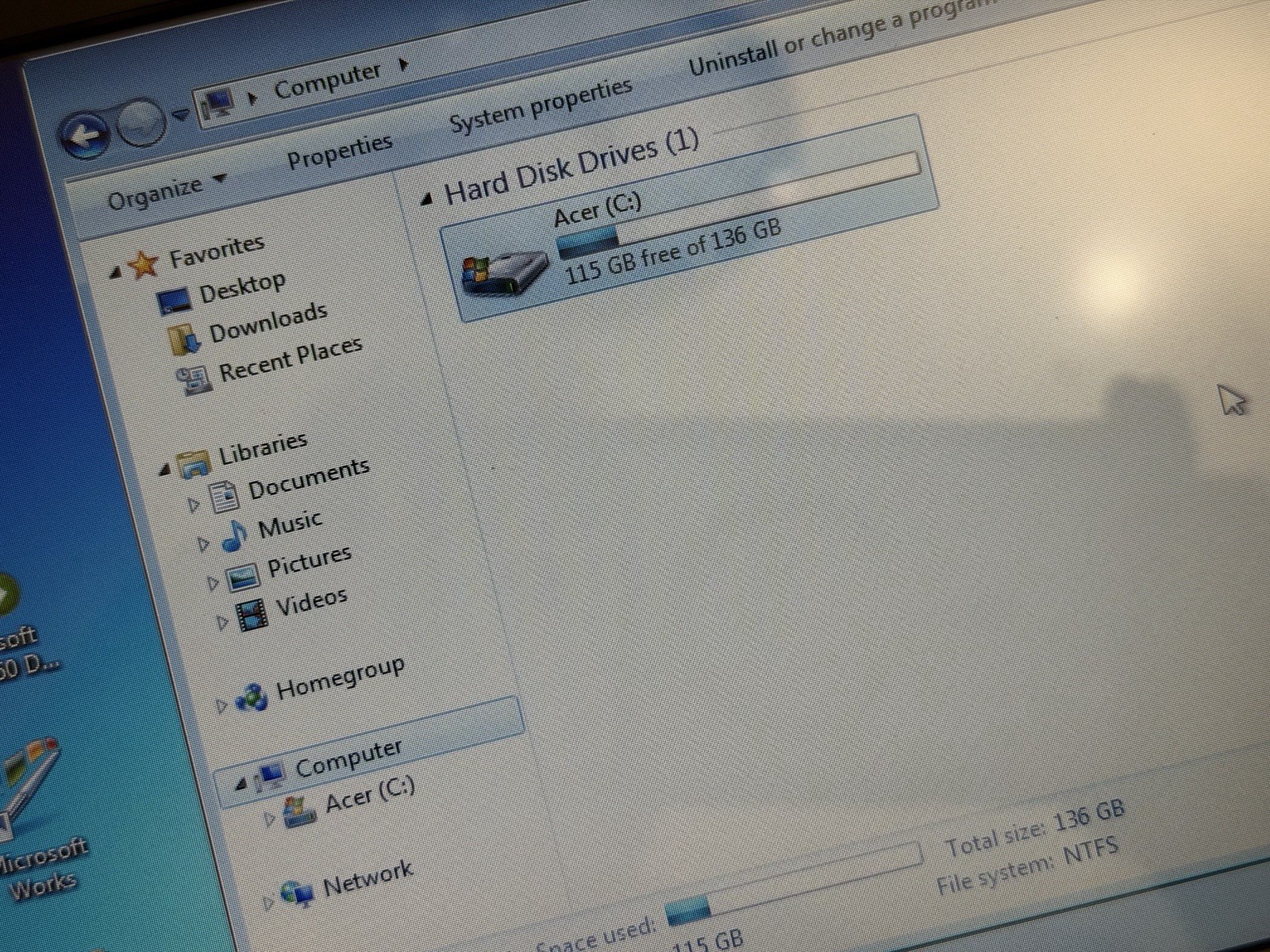Select Favorites in navigation pane
Image resolution: width=1270 pixels, height=952 pixels.
point(217,251)
